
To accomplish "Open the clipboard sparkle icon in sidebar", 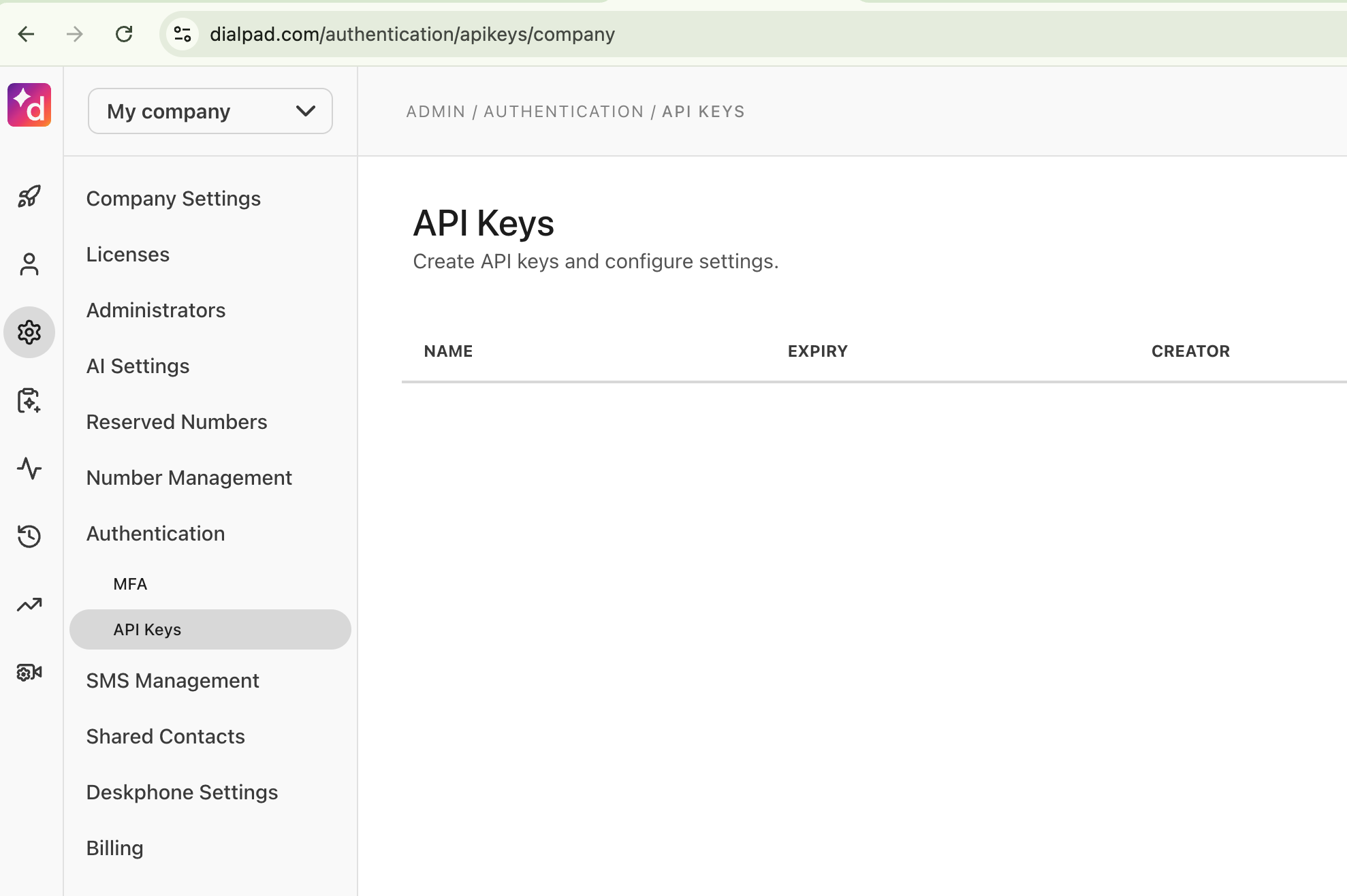I will [29, 400].
